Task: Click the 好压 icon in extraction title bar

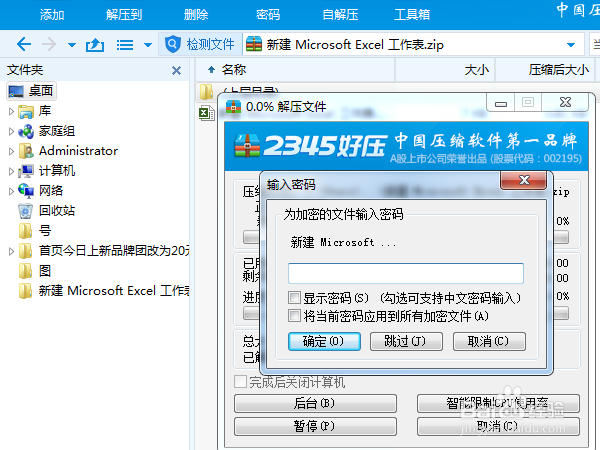Action: tap(233, 107)
